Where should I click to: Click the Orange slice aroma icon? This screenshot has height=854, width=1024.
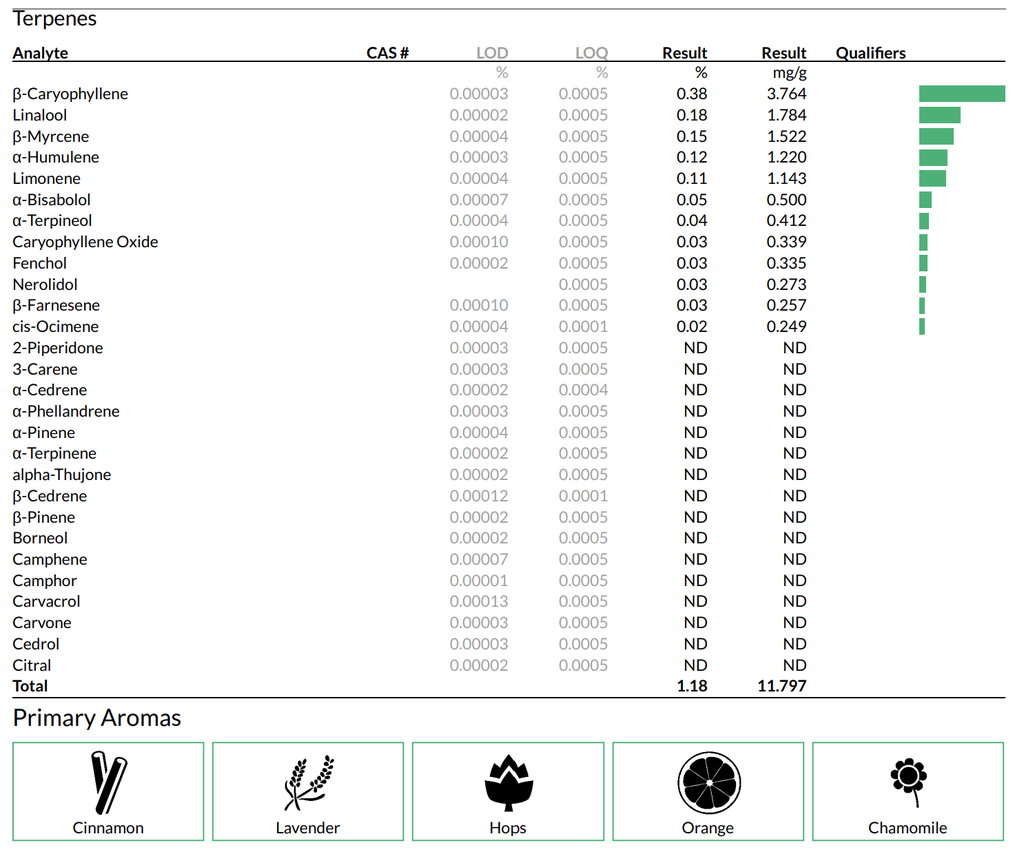[708, 781]
